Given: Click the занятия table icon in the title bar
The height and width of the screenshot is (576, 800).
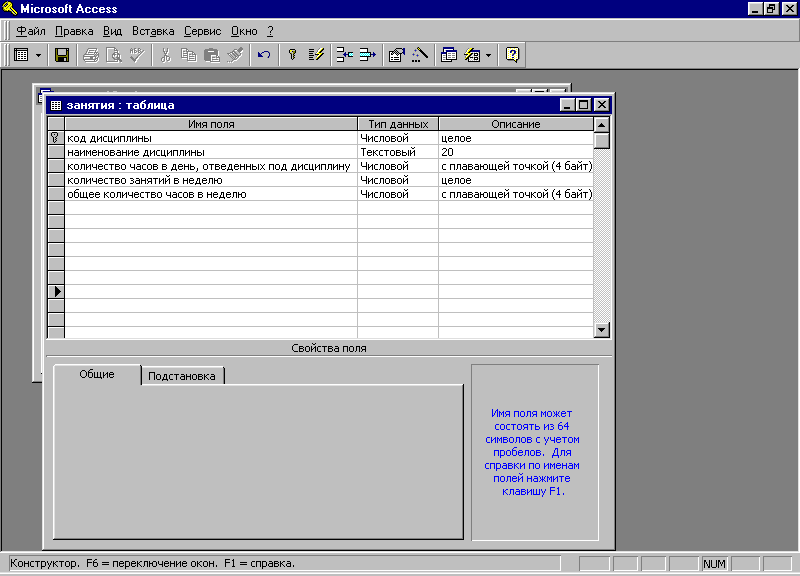Looking at the screenshot, I should click(x=56, y=105).
